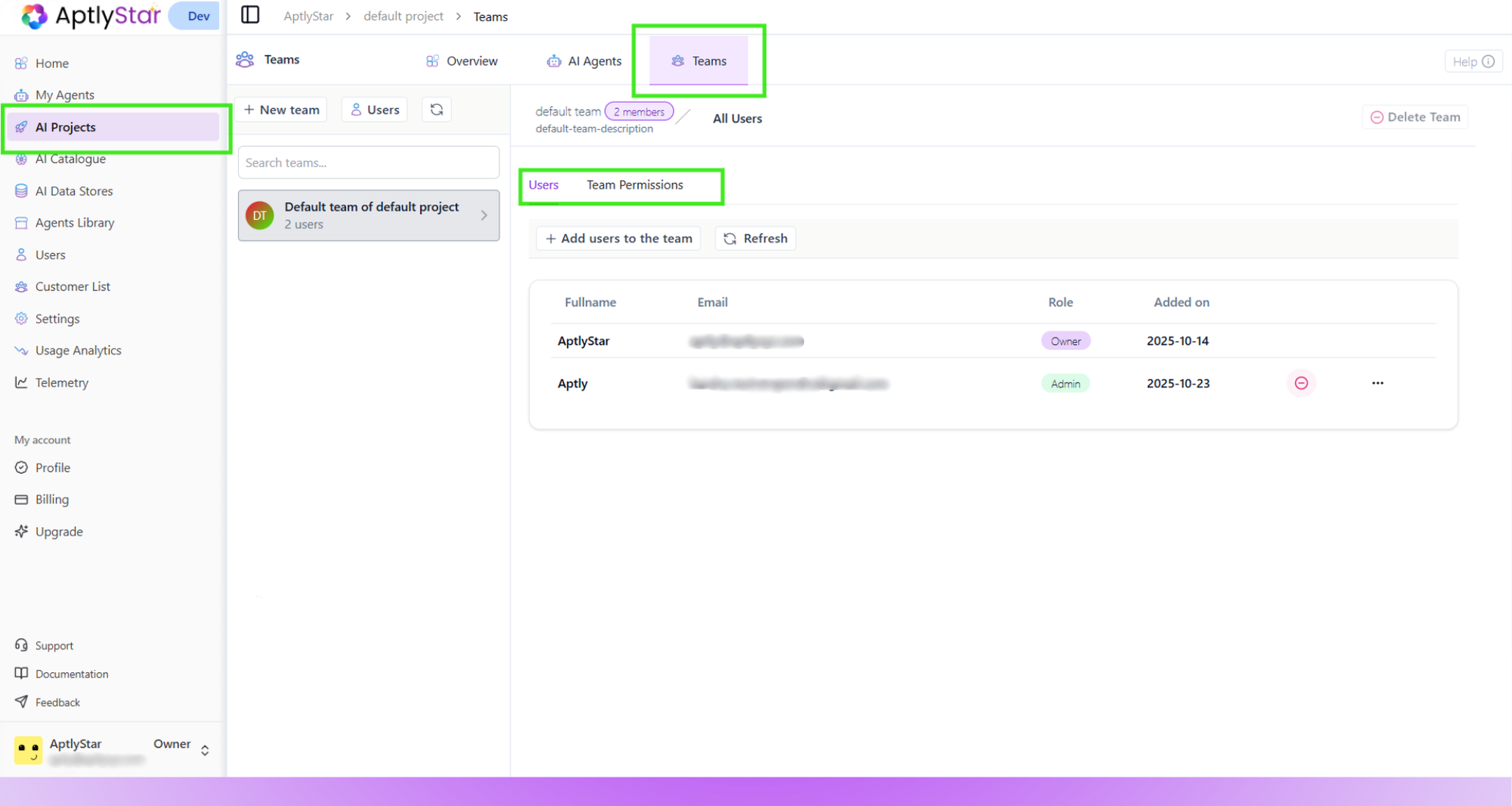Open Support link
The width and height of the screenshot is (1512, 806).
point(54,646)
